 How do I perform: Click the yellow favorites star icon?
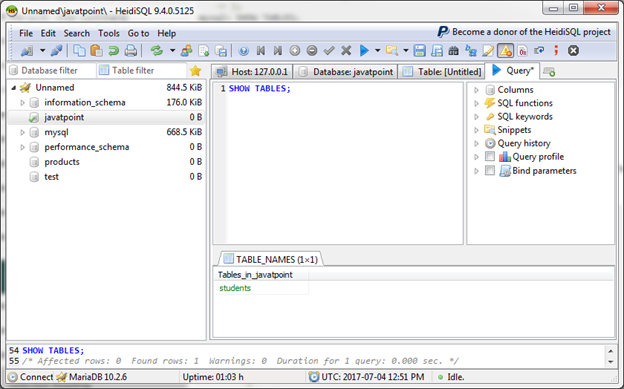click(195, 71)
